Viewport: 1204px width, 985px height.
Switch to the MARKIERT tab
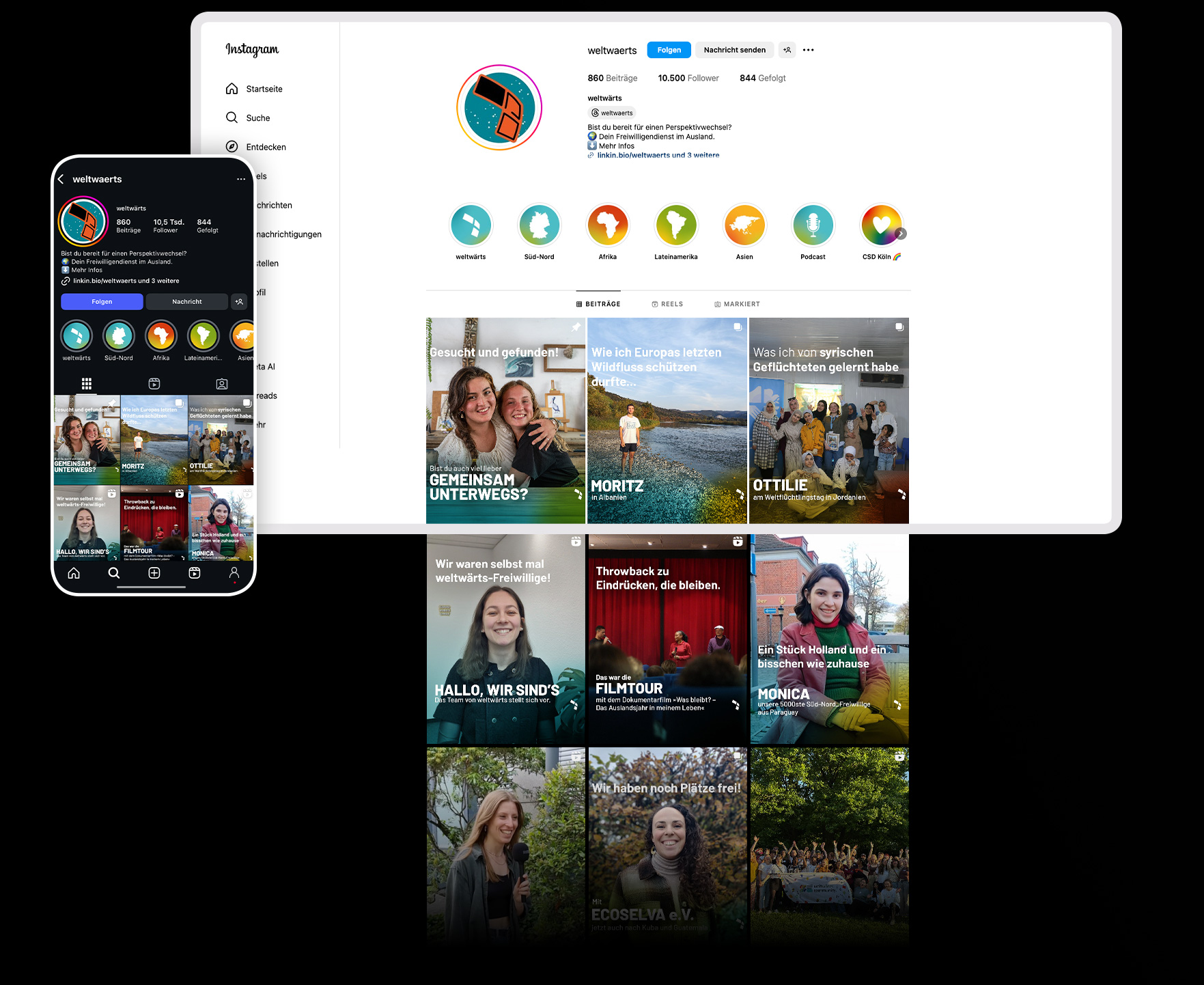tap(737, 304)
